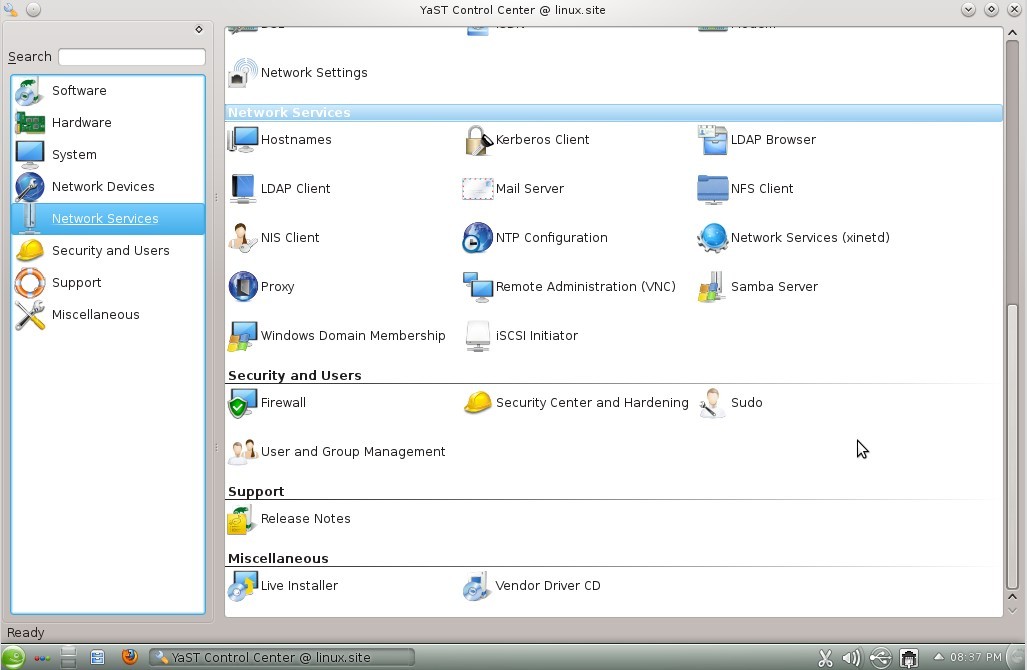This screenshot has height=670, width=1027.
Task: Open the Network Settings module
Action: (298, 73)
